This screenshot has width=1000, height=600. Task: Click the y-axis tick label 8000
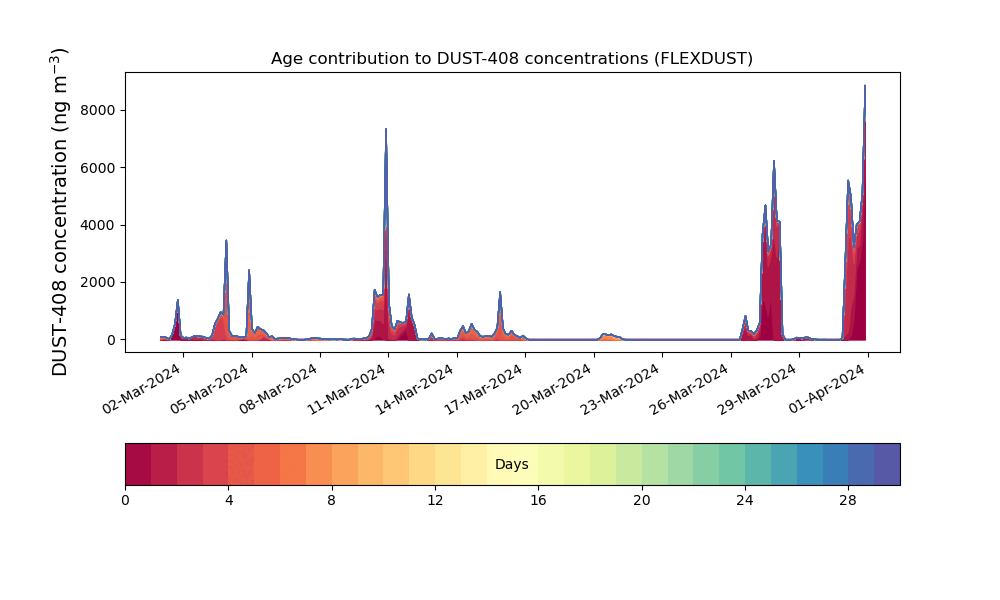click(x=98, y=110)
